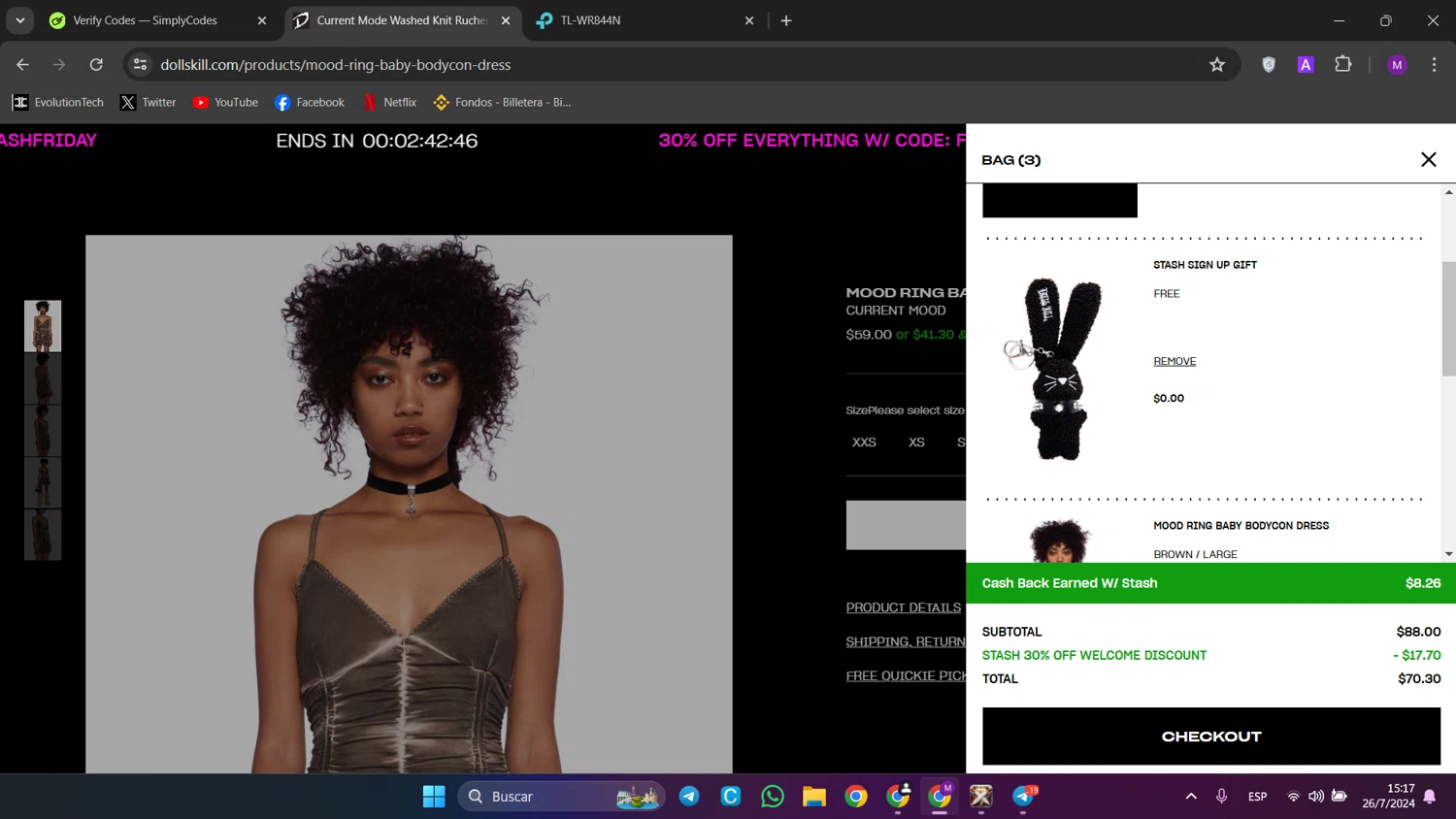
Task: Select the Current Mode Washed Knit tab
Action: pyautogui.click(x=402, y=20)
